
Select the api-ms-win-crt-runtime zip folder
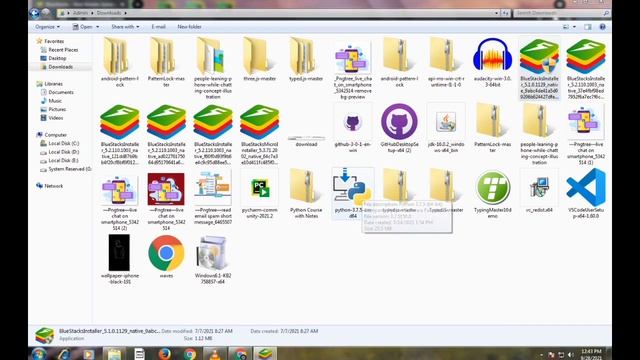click(446, 62)
